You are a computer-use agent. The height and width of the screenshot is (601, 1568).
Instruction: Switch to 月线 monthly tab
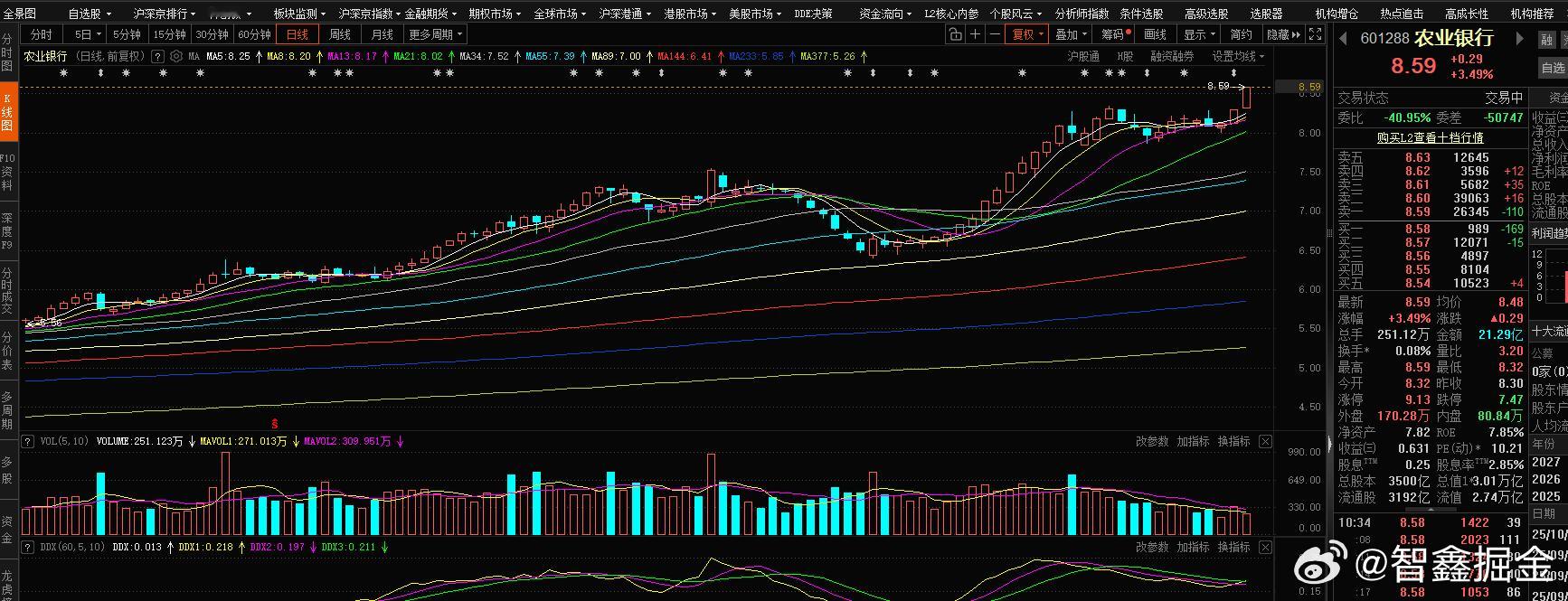(x=382, y=34)
